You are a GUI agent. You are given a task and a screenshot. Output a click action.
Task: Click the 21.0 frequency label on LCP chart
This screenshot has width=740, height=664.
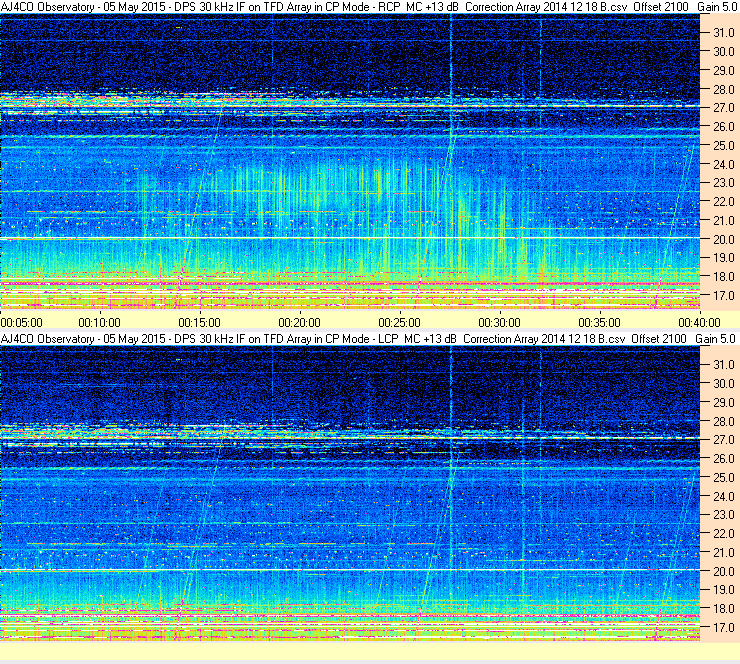click(x=724, y=553)
